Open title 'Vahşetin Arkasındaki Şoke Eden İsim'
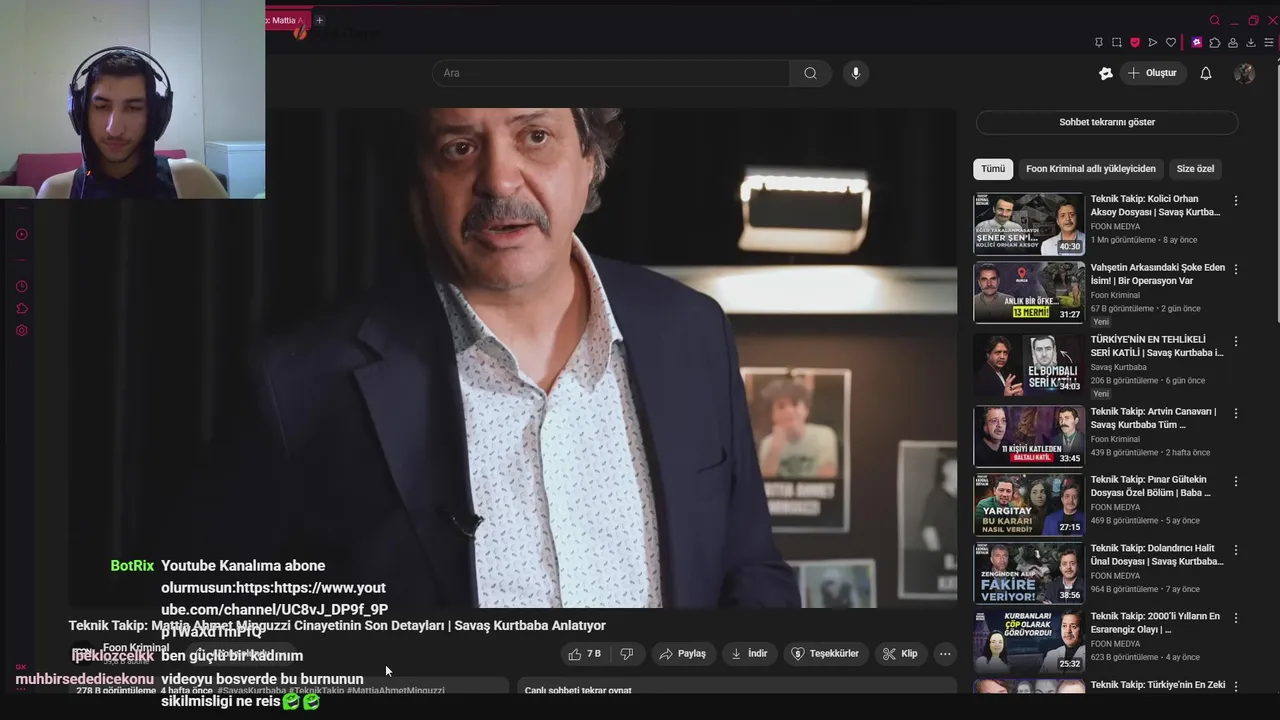Screen dimensions: 1280x720 (1157, 274)
